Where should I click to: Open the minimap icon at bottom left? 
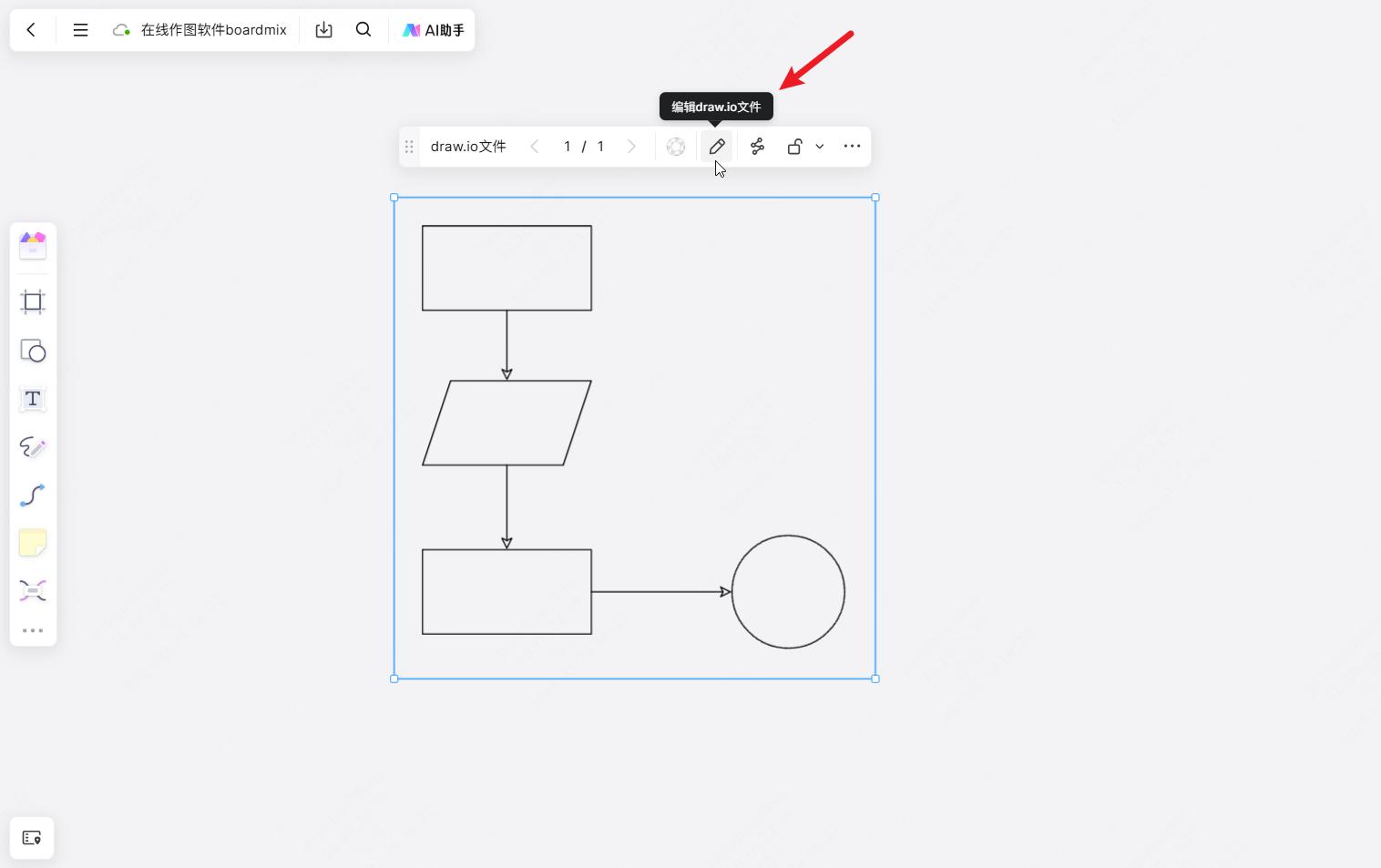click(32, 838)
